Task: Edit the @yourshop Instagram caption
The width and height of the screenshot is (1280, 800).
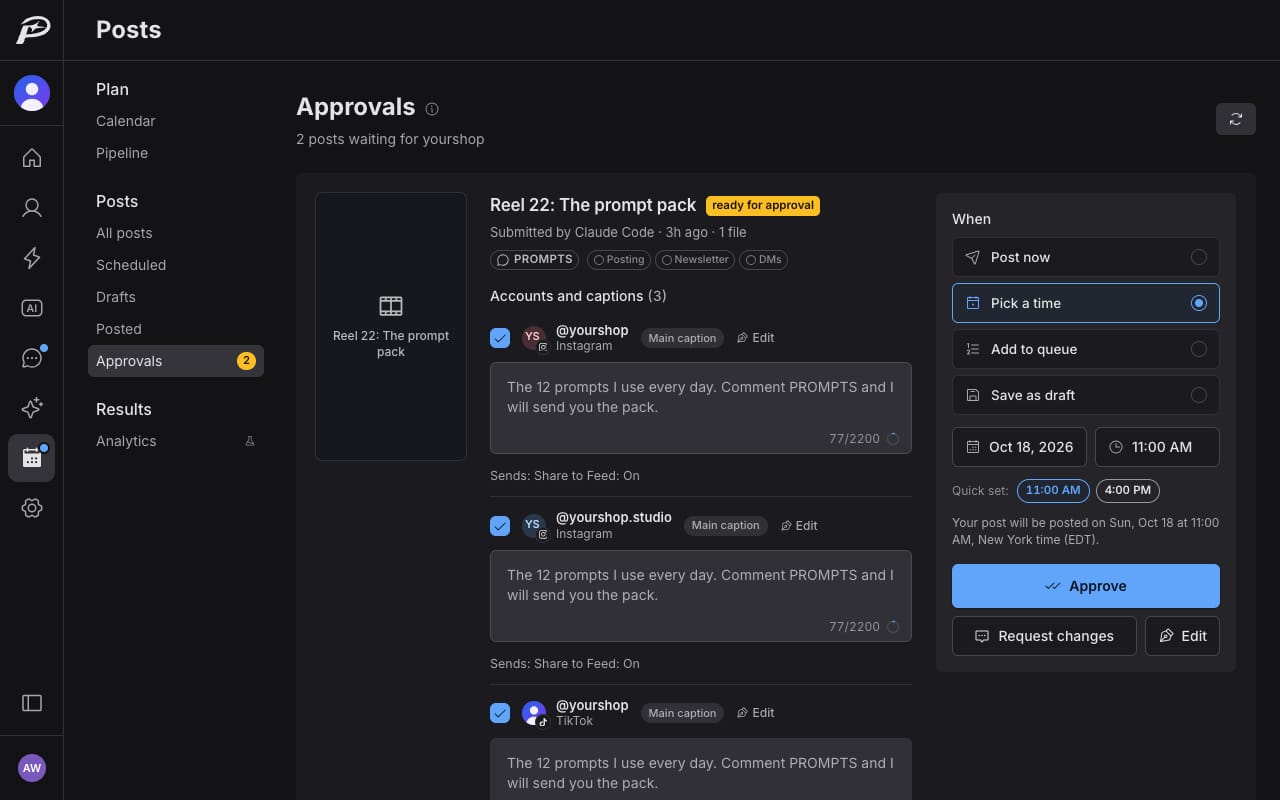Action: pyautogui.click(x=756, y=338)
